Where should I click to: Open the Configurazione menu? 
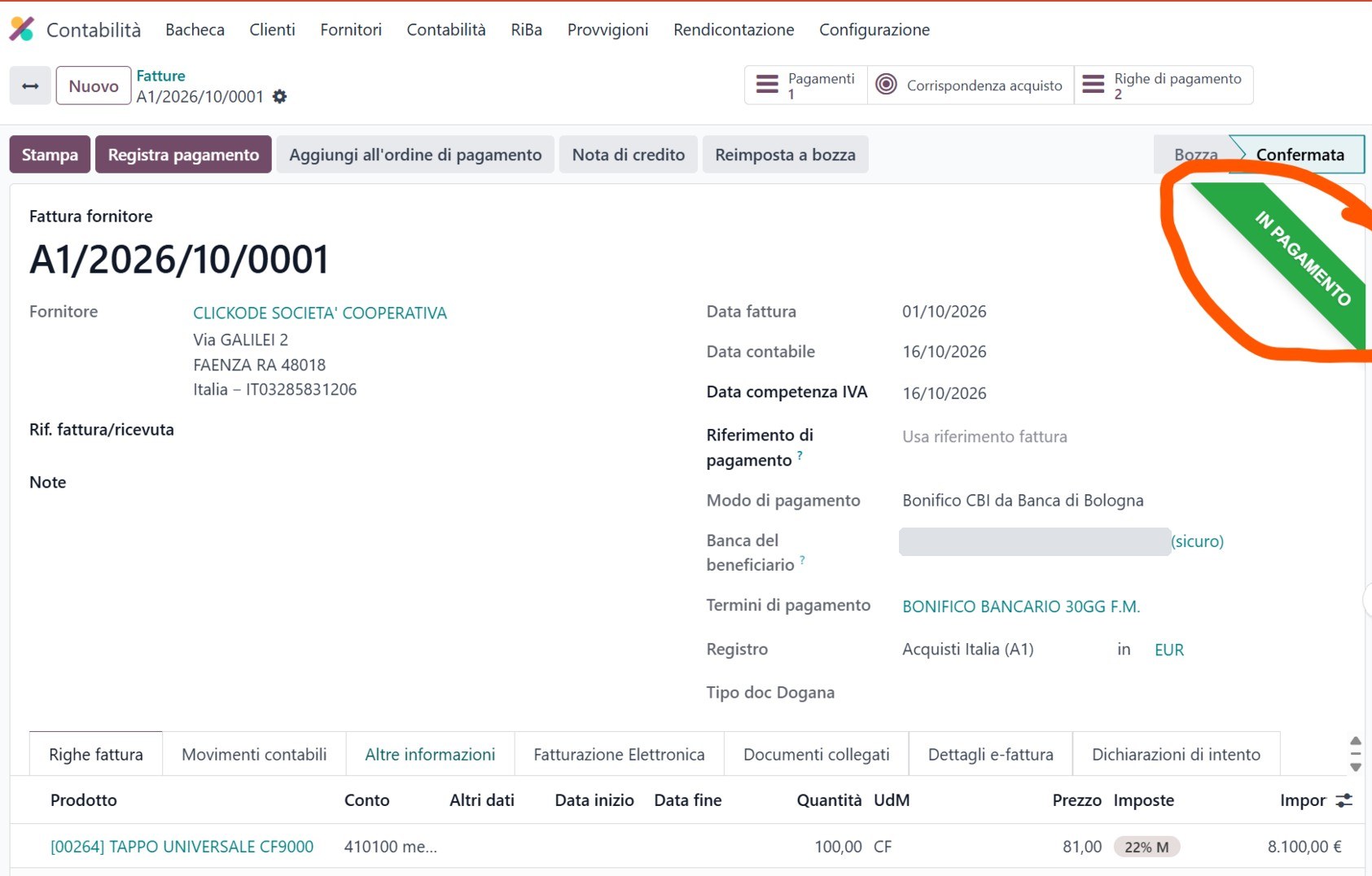click(x=874, y=29)
